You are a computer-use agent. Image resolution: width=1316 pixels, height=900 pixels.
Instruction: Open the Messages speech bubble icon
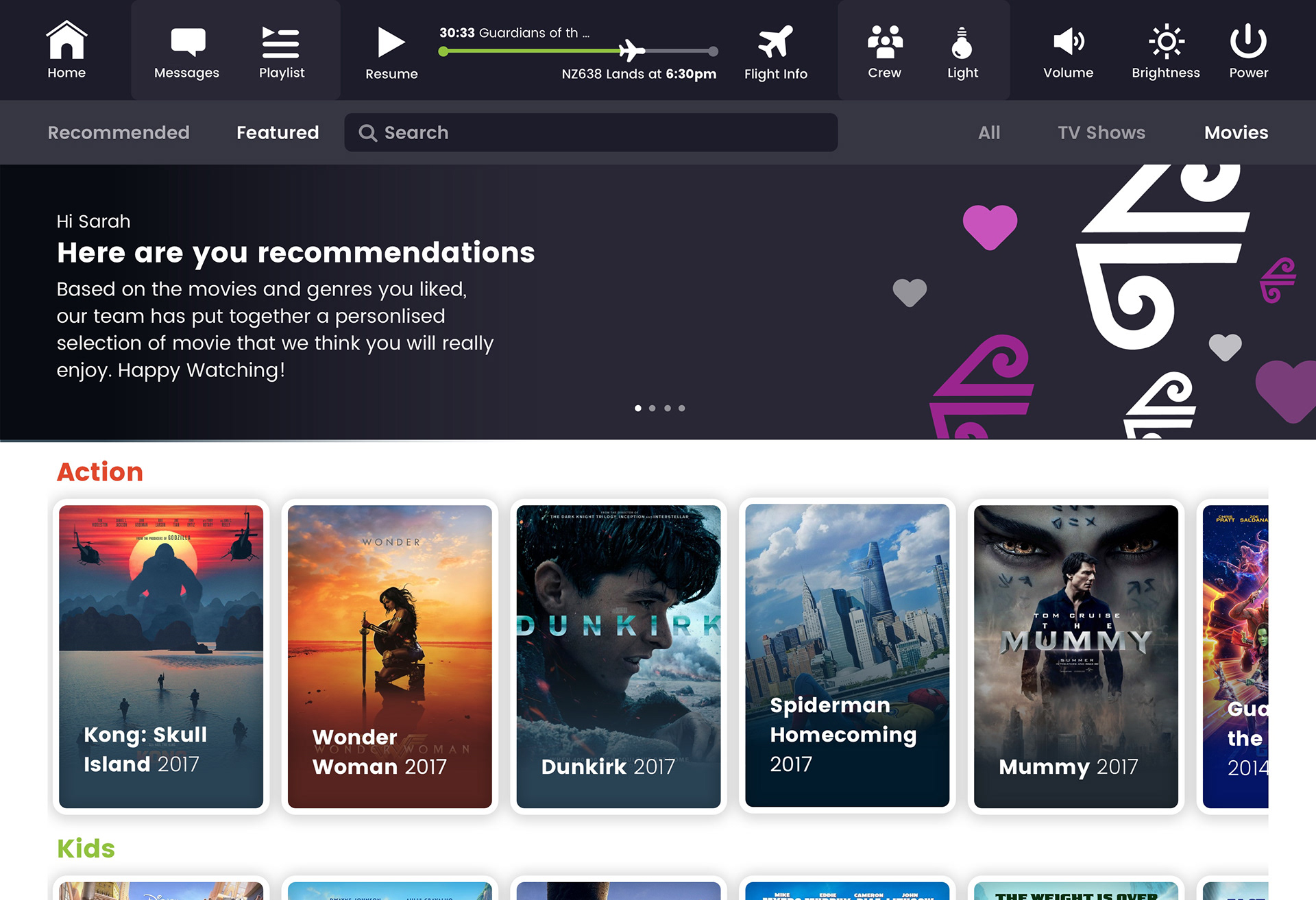(x=188, y=42)
